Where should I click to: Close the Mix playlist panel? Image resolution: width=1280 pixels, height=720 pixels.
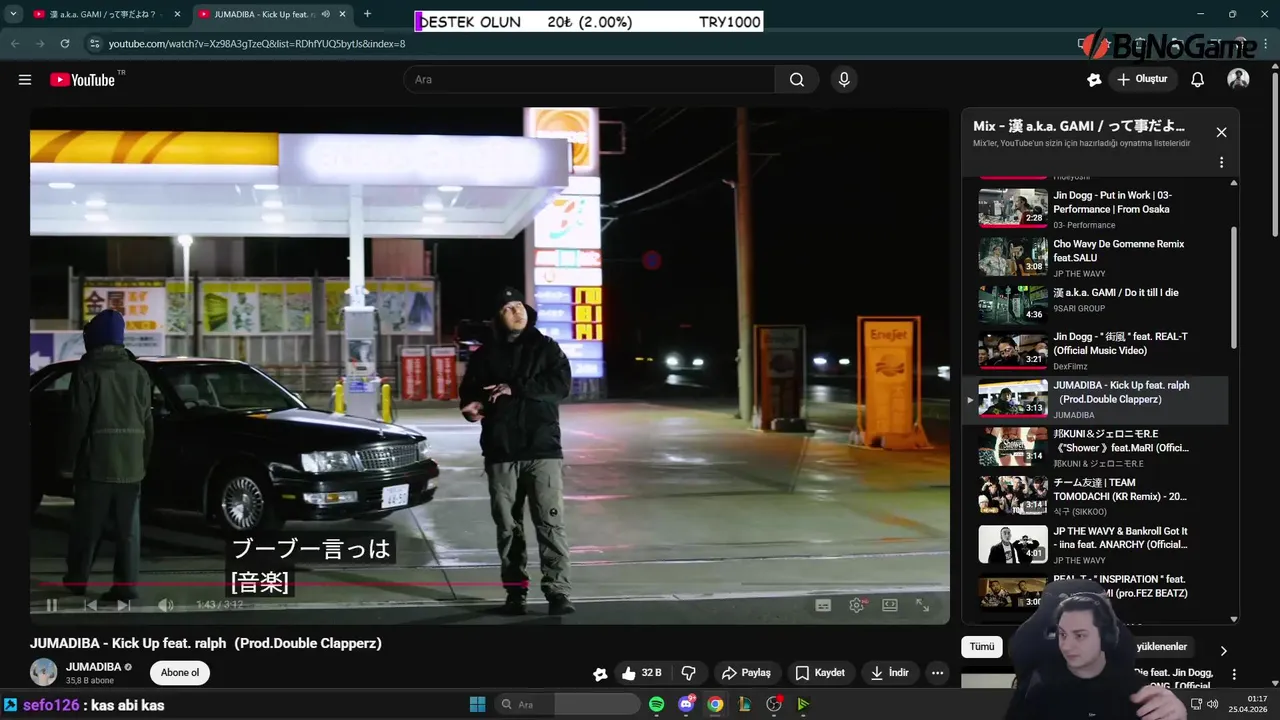pos(1221,132)
